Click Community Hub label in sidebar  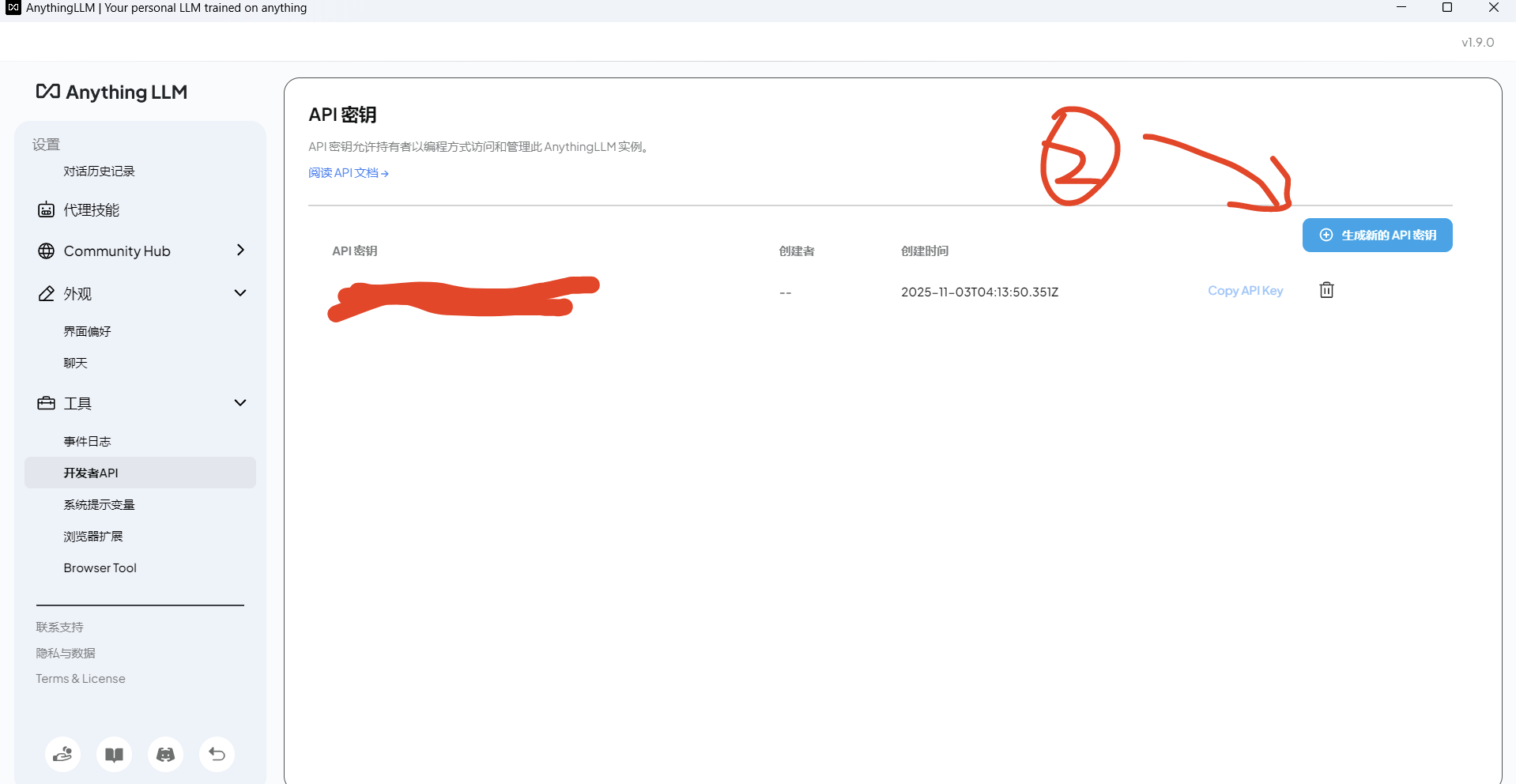click(x=117, y=251)
